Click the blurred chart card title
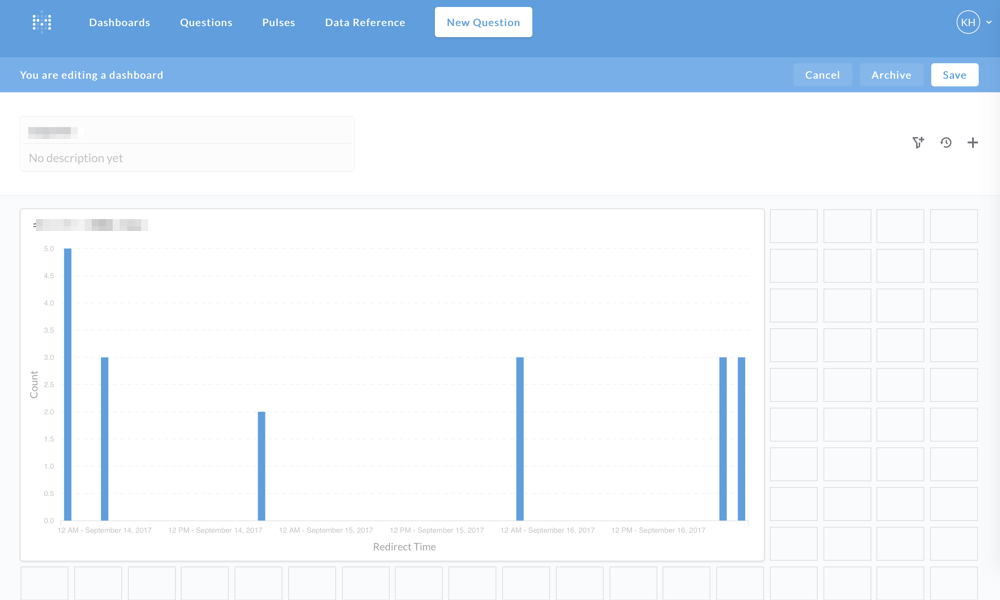 [x=90, y=224]
